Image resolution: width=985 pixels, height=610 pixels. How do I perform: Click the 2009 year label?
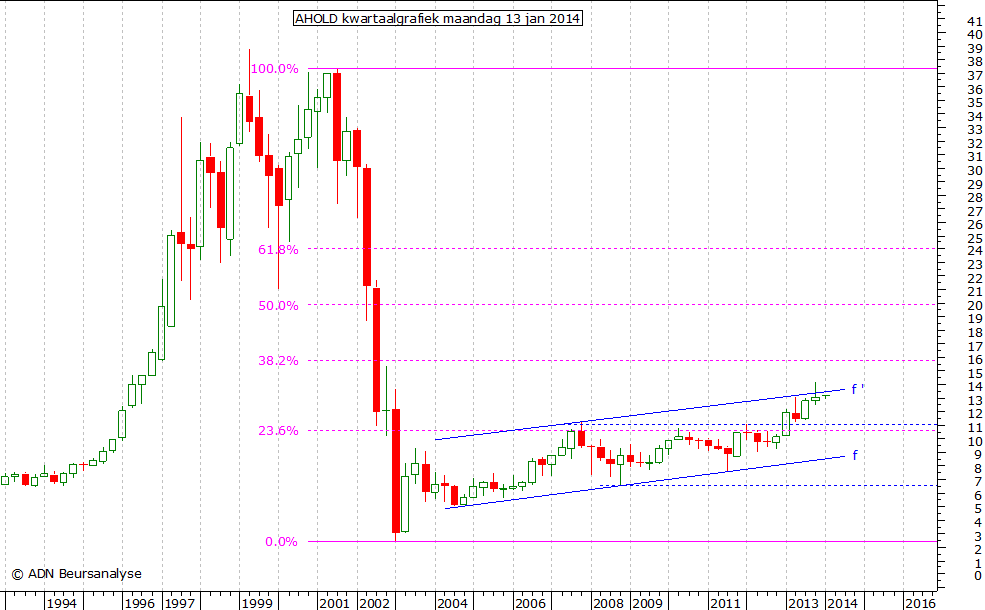(648, 603)
